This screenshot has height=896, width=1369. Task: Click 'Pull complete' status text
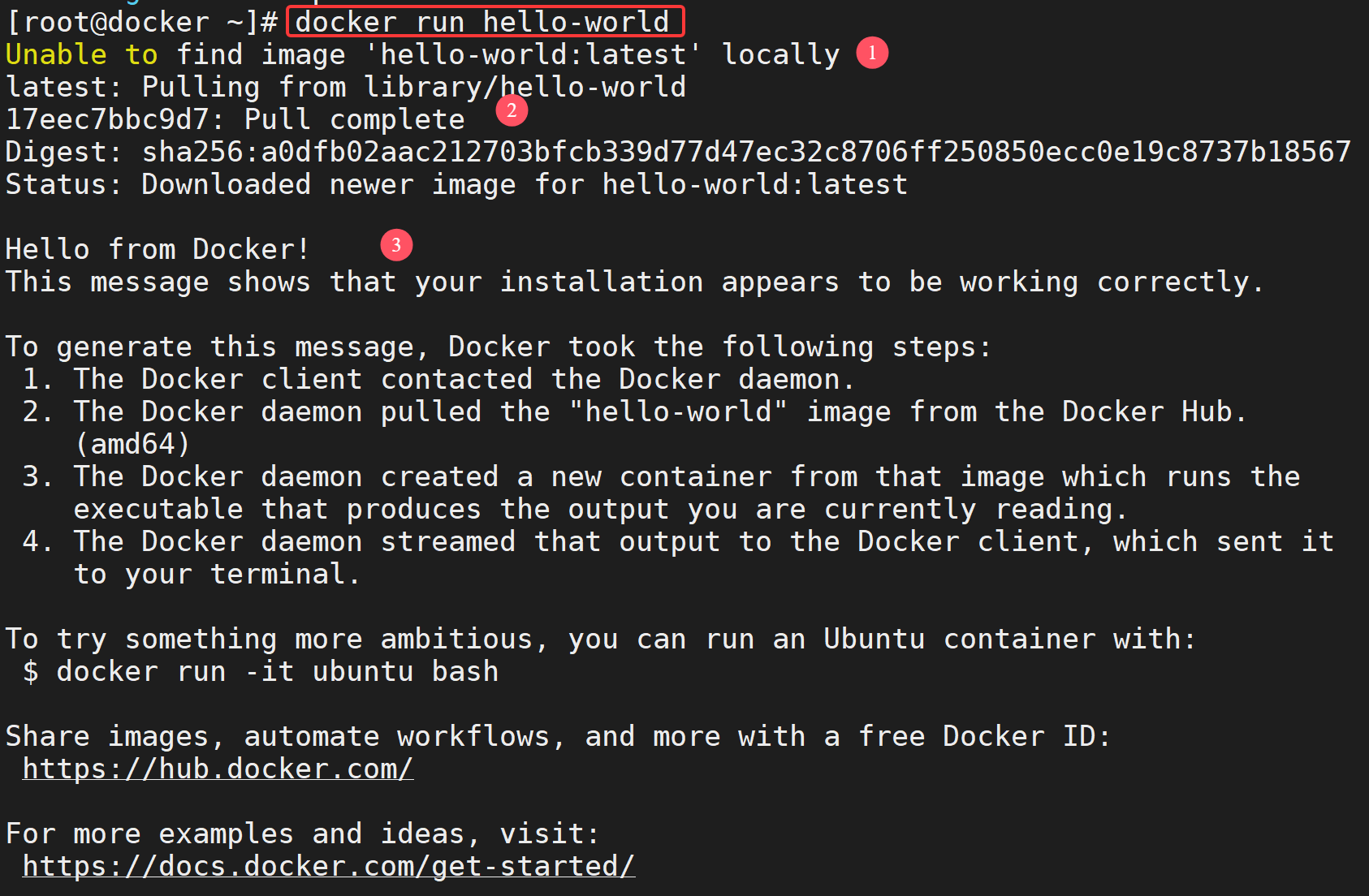click(355, 119)
